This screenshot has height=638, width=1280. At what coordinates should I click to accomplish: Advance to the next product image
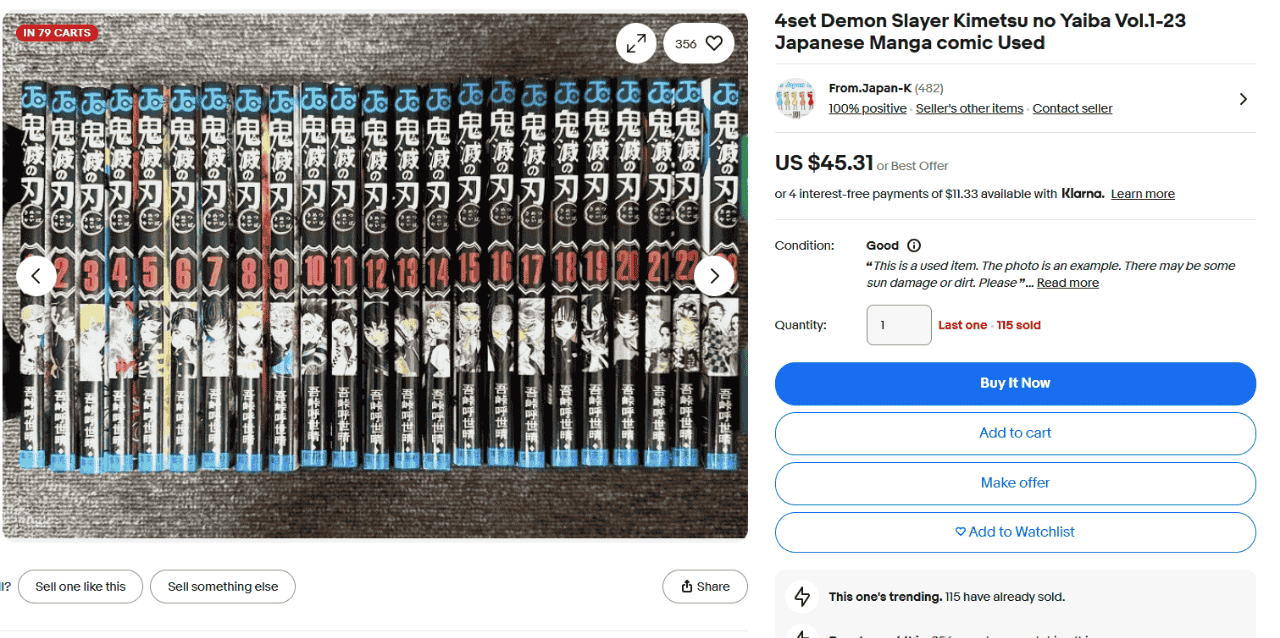pyautogui.click(x=714, y=275)
